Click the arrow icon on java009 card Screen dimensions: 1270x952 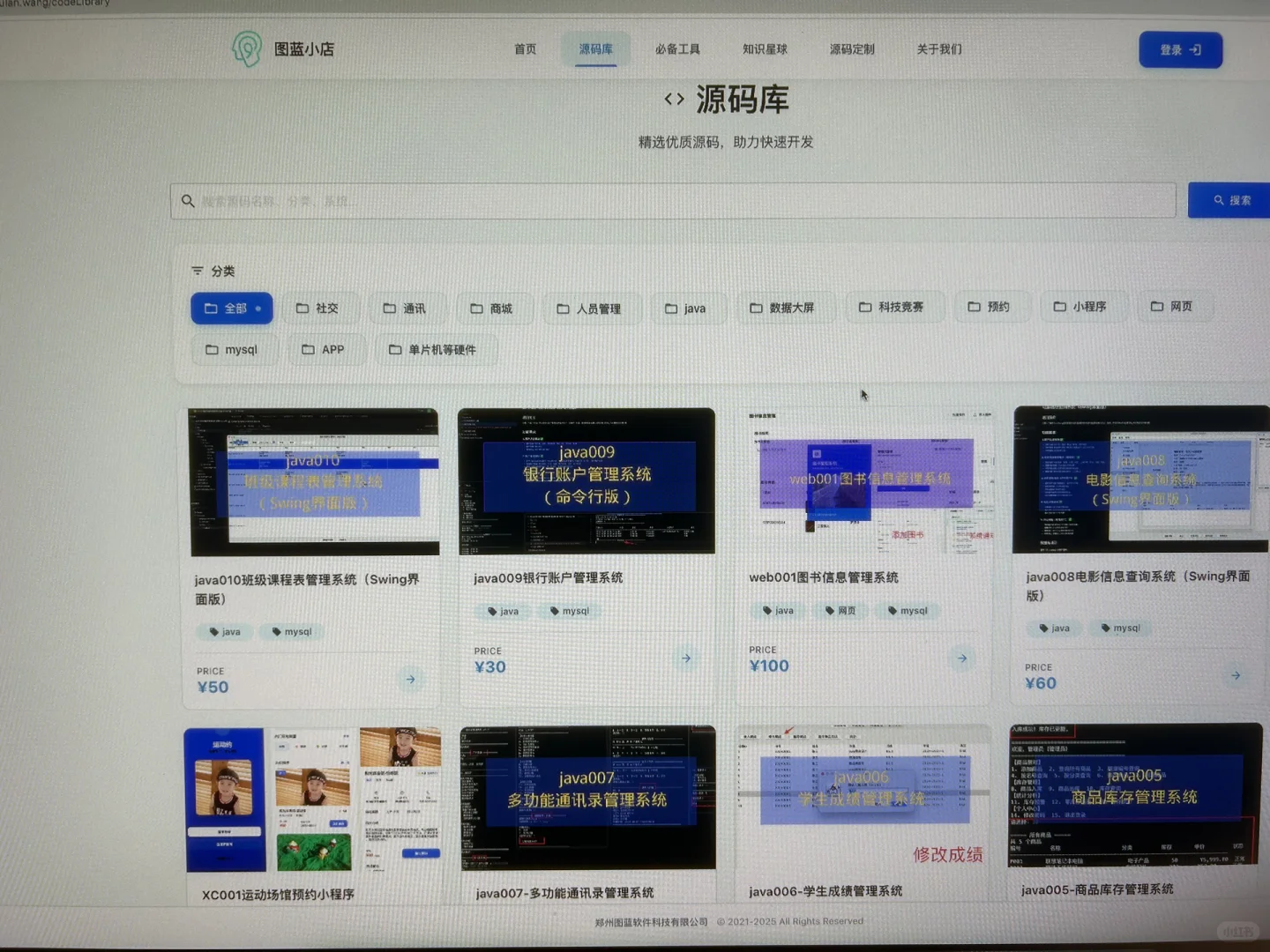pos(686,658)
